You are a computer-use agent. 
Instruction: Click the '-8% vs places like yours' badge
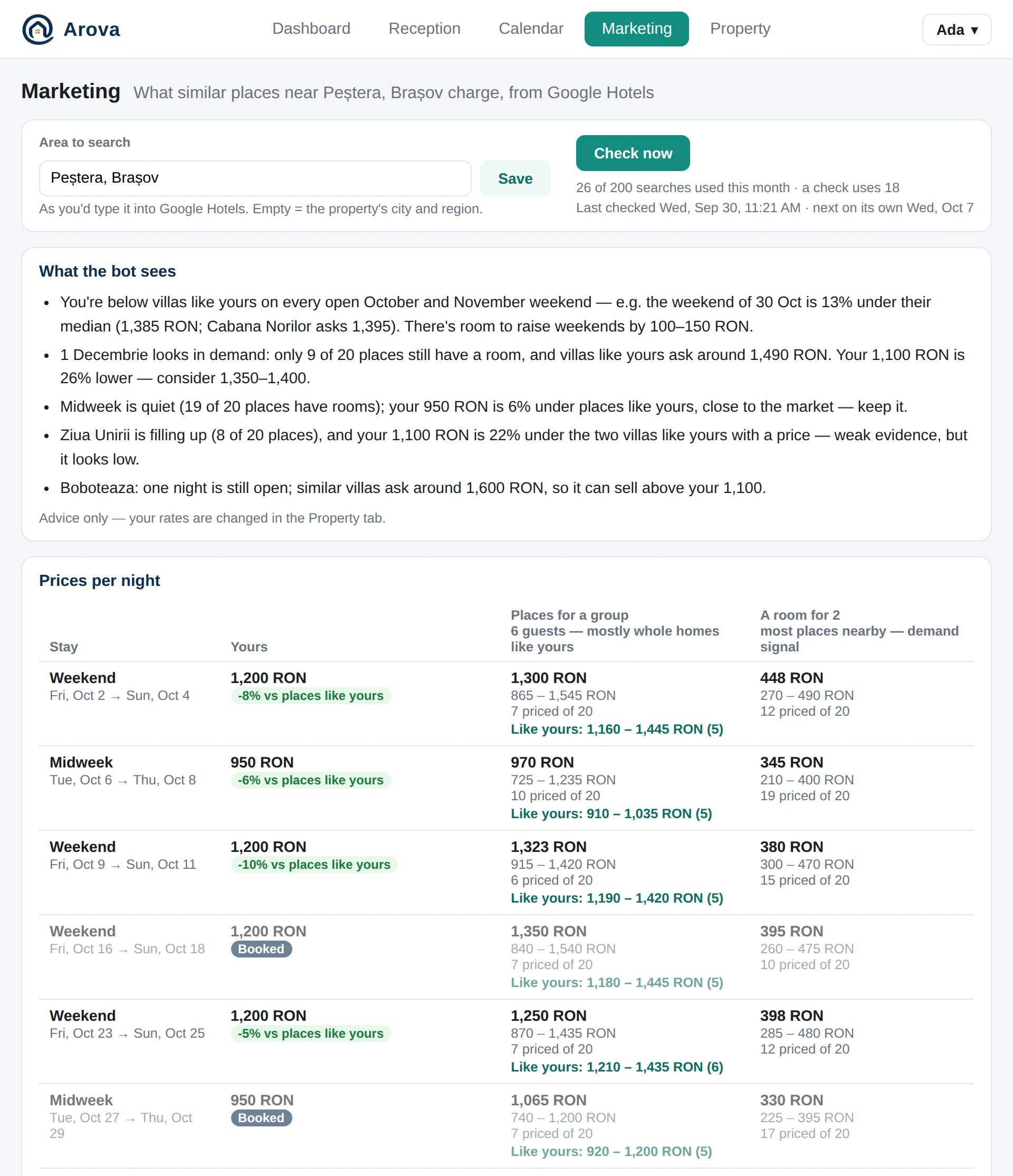coord(311,695)
